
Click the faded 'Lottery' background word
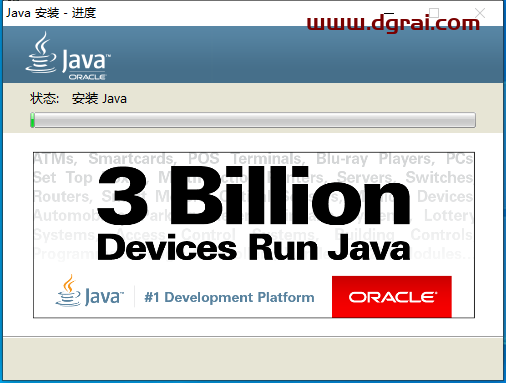click(448, 216)
